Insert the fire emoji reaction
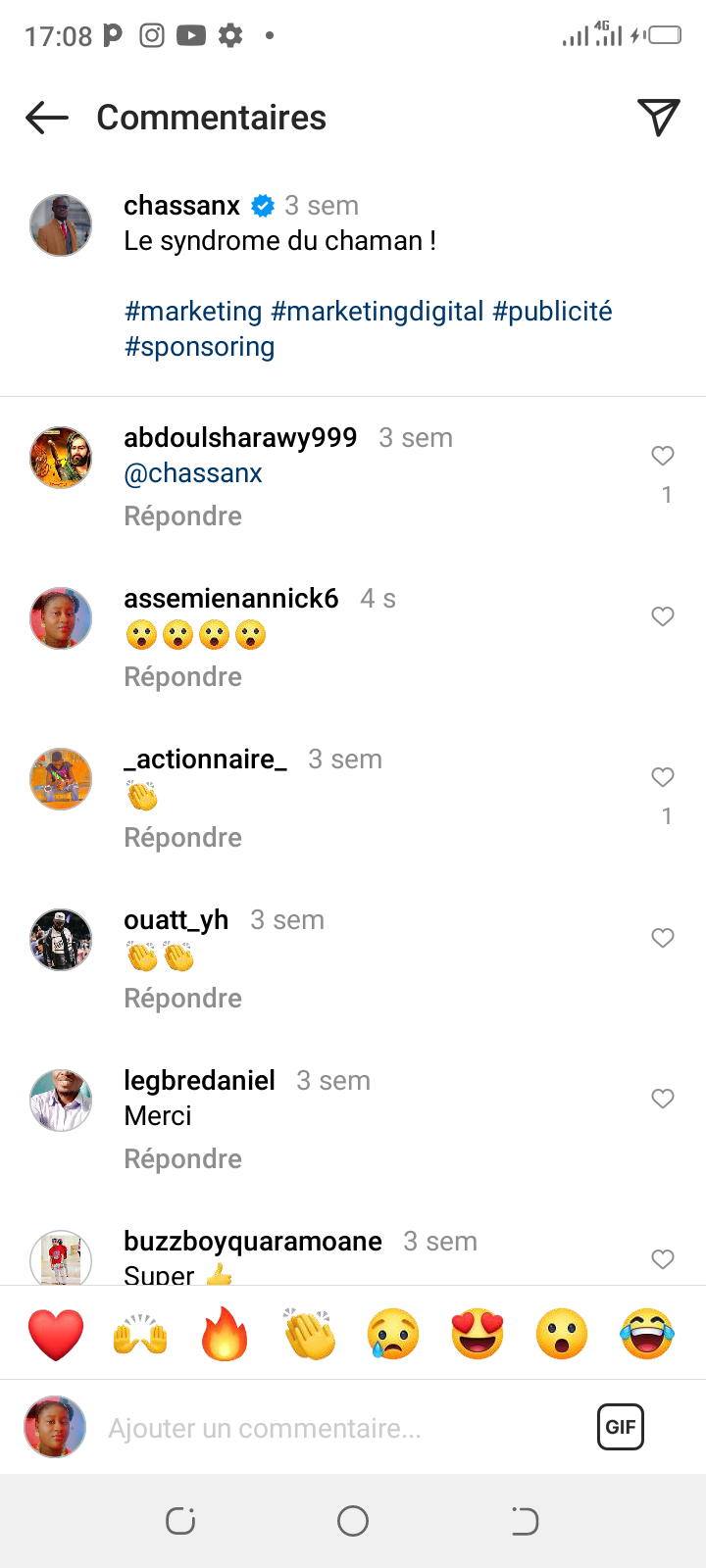 click(x=225, y=1334)
